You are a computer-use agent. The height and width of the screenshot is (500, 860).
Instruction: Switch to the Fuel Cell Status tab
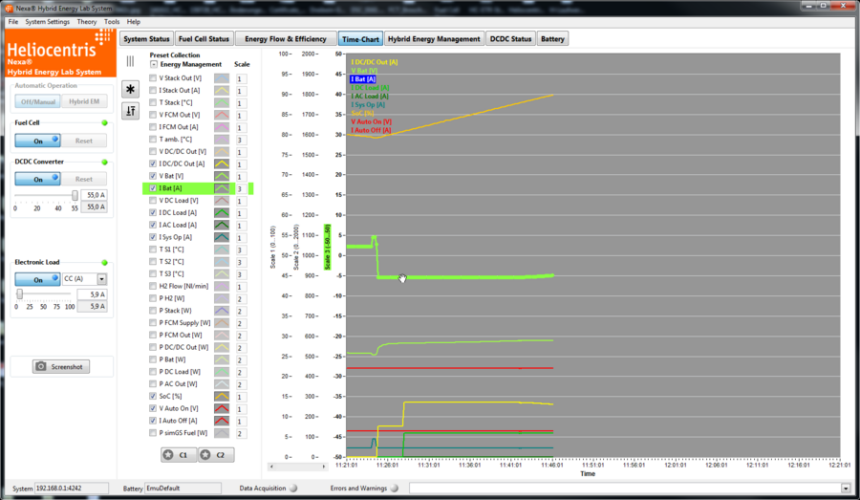204,39
